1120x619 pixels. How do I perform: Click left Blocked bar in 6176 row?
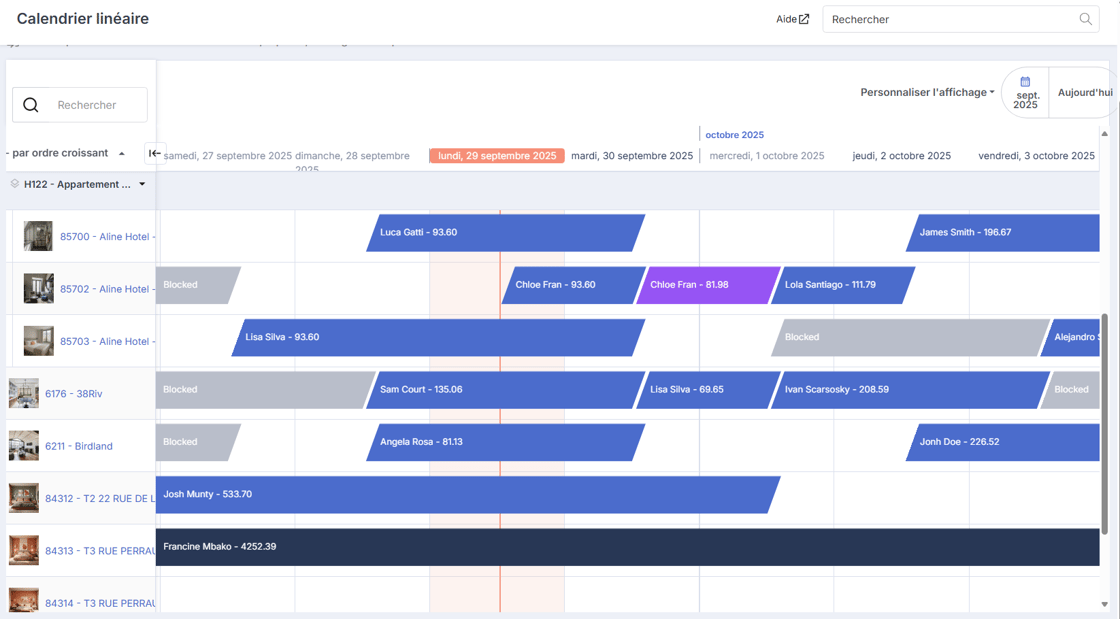coord(266,390)
